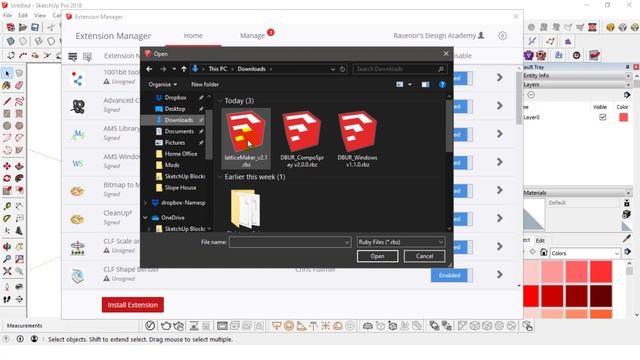
Task: Click the red Install Extension button
Action: click(133, 304)
